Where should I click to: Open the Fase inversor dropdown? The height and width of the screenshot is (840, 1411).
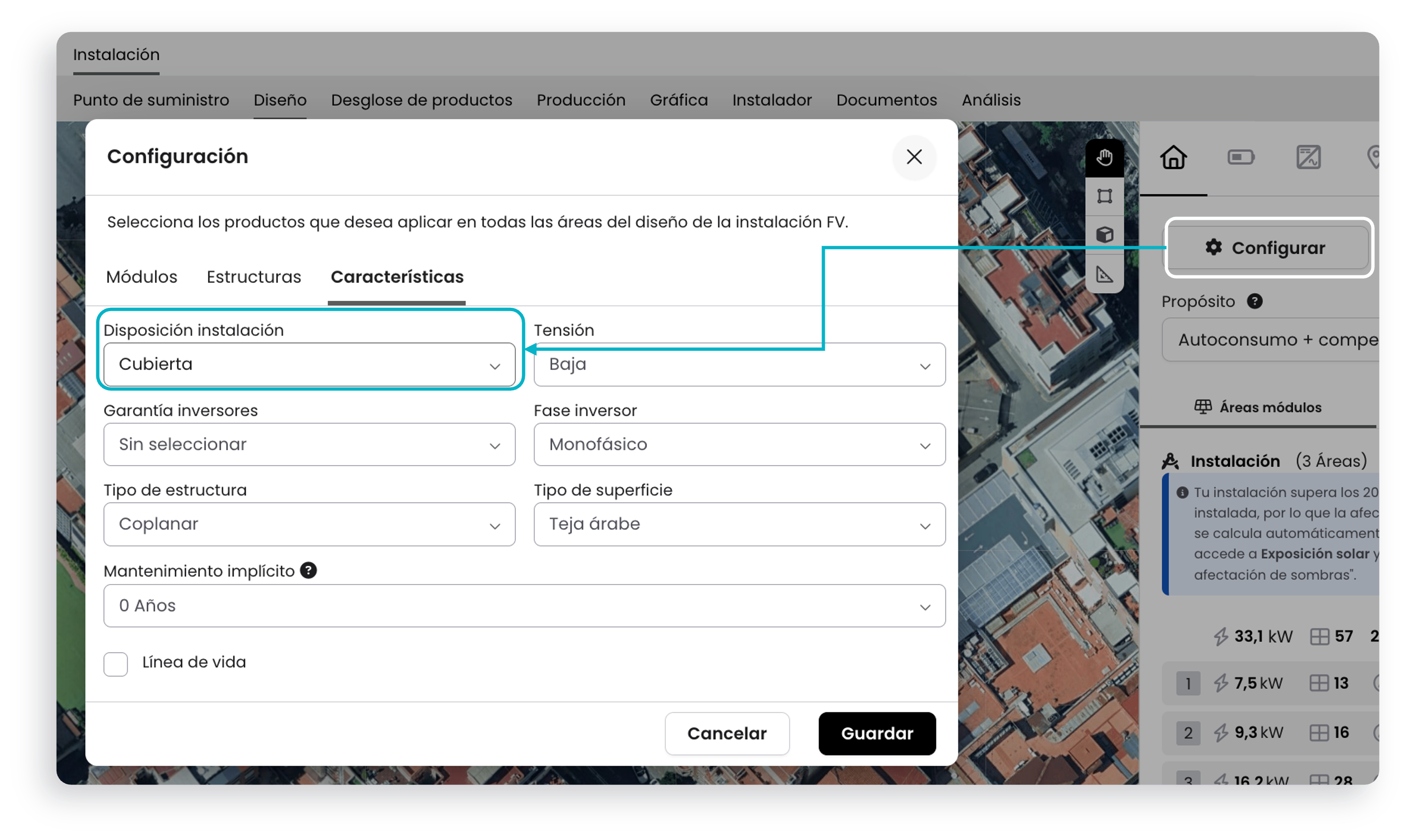[x=739, y=445]
